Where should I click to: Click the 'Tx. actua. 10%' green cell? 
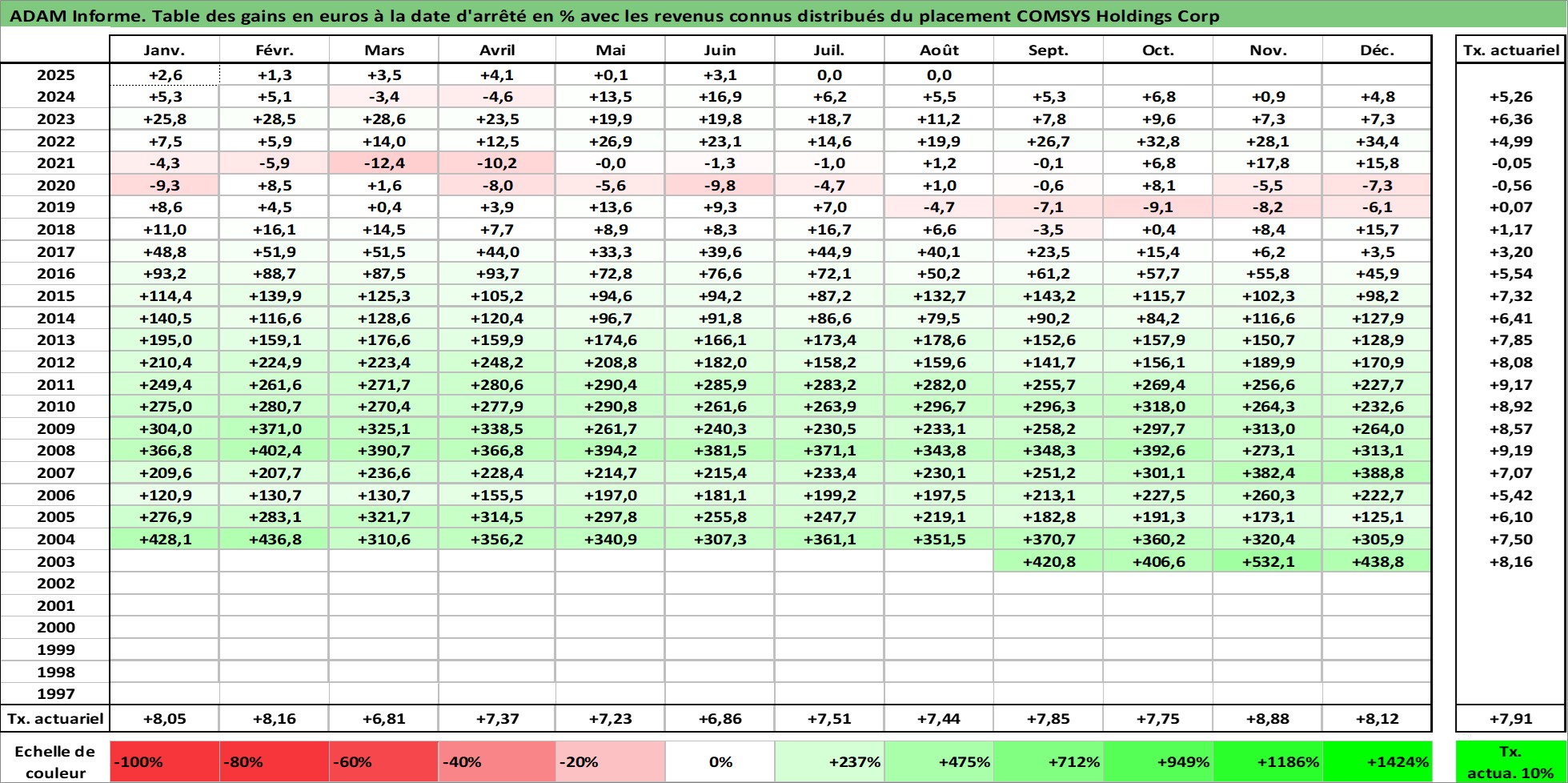point(1510,762)
